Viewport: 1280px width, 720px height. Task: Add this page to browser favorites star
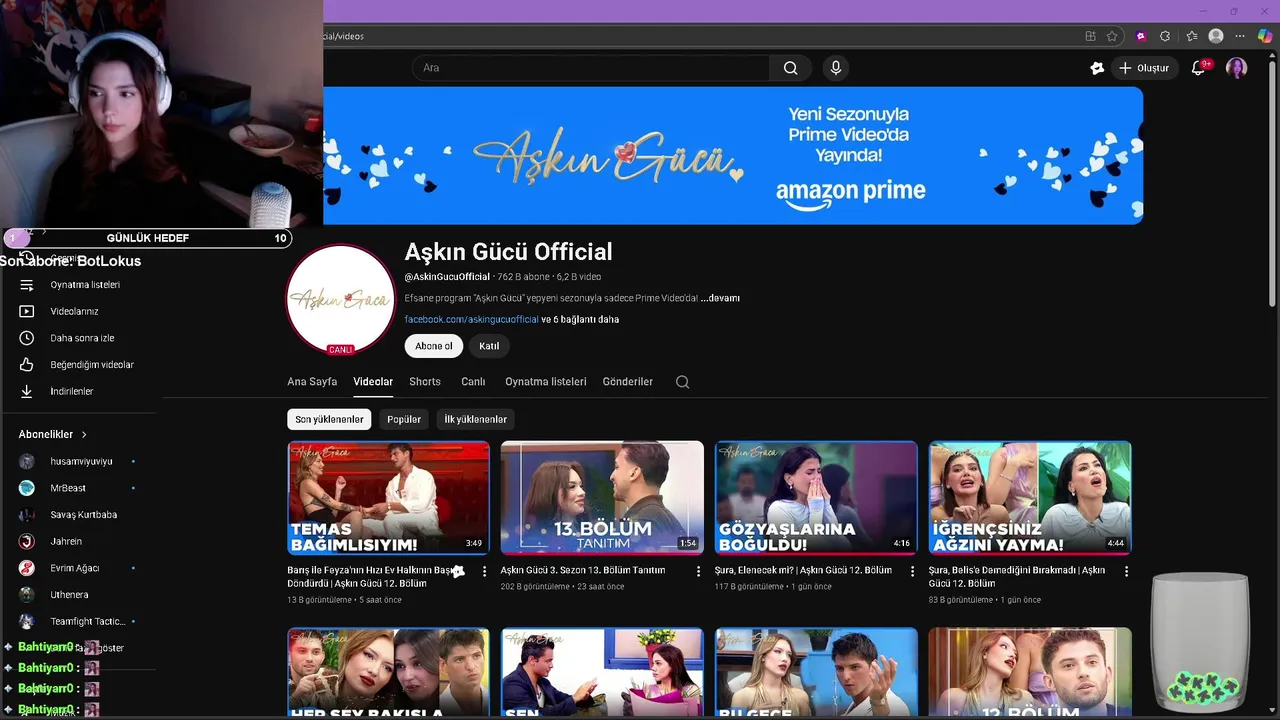coord(1112,36)
